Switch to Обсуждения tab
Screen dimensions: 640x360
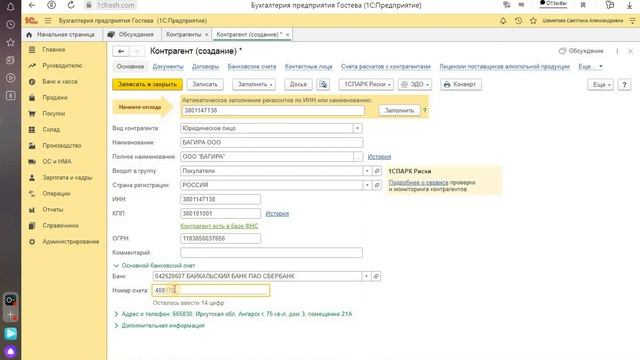coord(132,35)
